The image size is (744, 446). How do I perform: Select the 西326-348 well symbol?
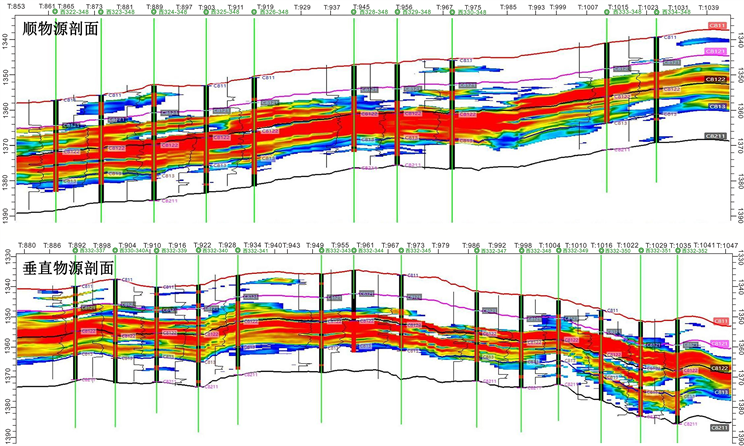tap(256, 12)
